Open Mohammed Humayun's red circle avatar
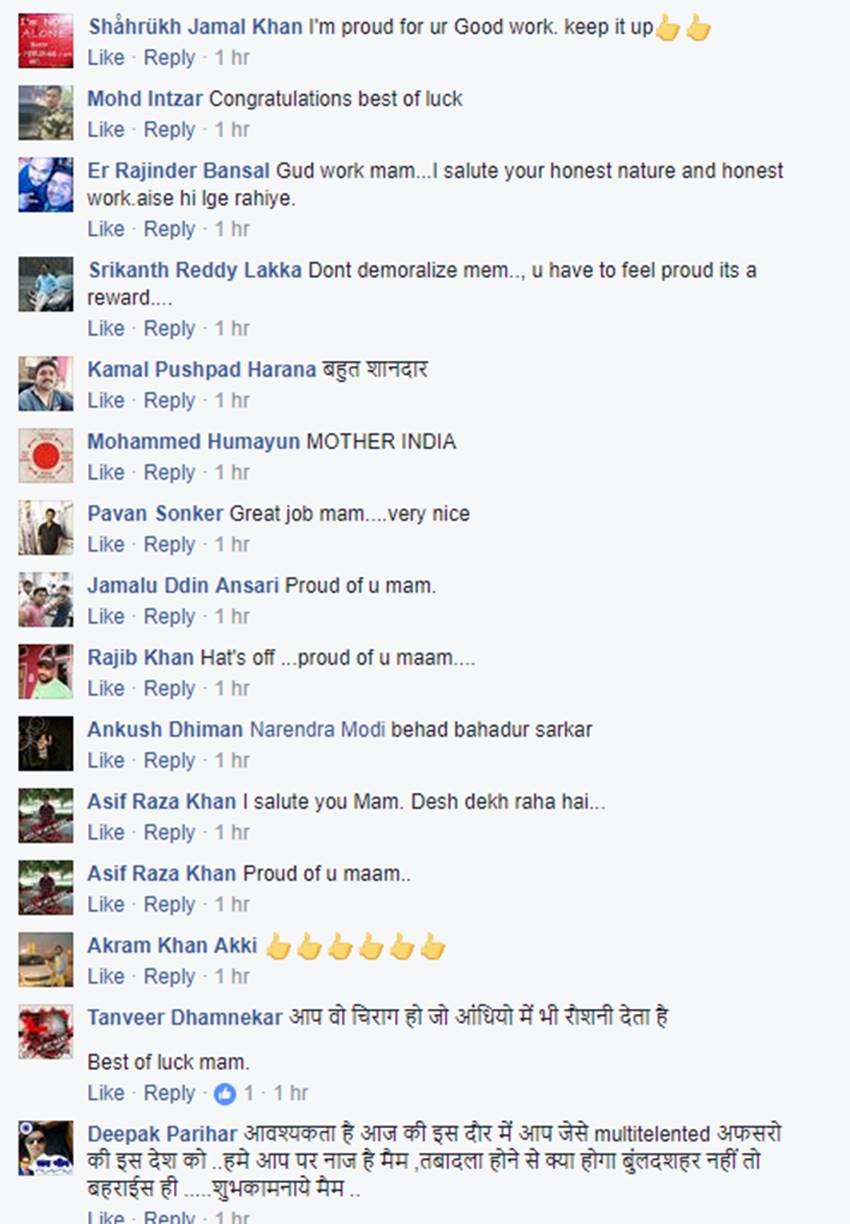850x1224 pixels. point(46,456)
